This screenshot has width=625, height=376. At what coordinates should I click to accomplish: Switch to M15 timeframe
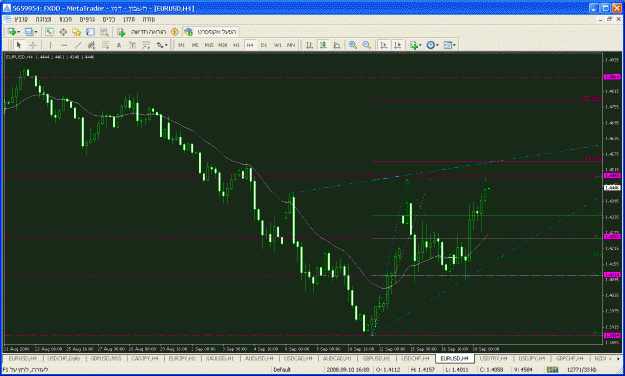[x=209, y=45]
